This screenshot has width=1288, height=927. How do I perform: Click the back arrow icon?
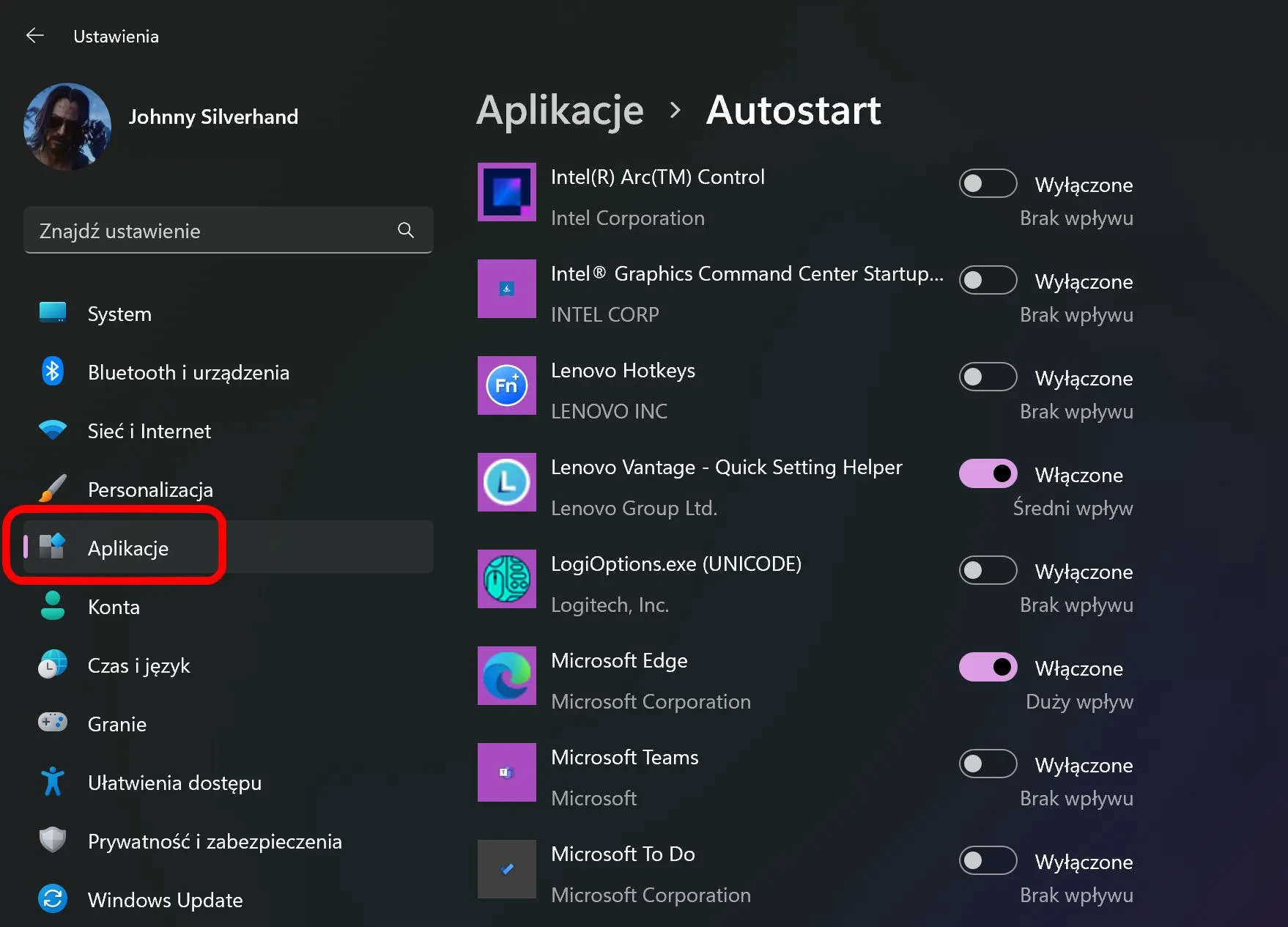coord(34,36)
